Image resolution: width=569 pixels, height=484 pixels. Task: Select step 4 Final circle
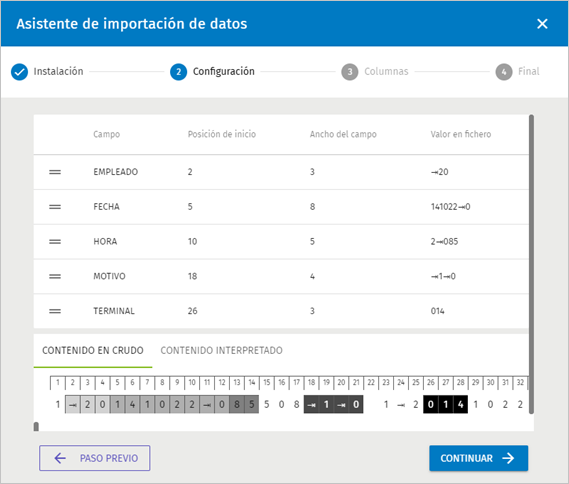[504, 72]
